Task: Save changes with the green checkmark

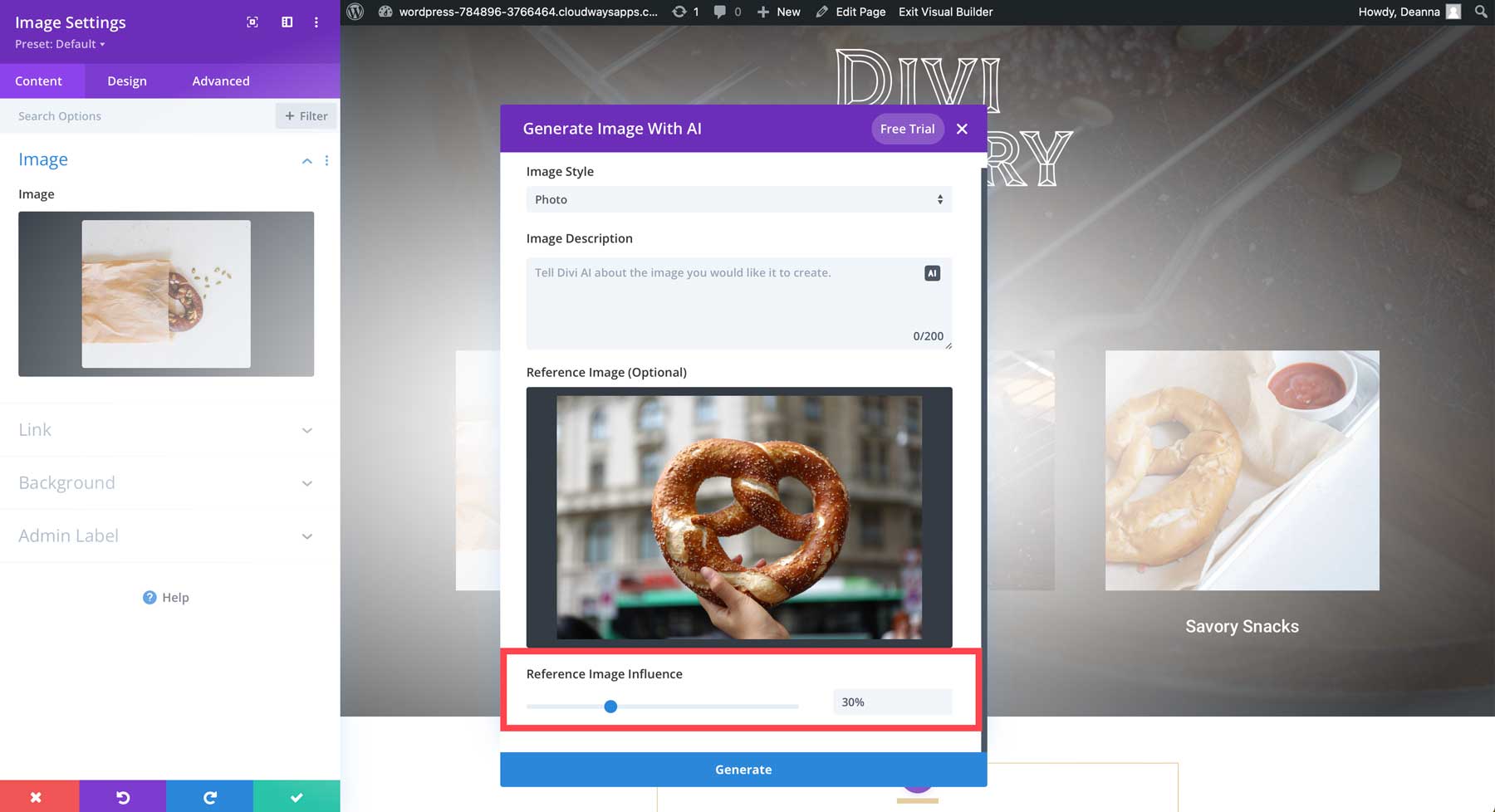Action: [297, 796]
